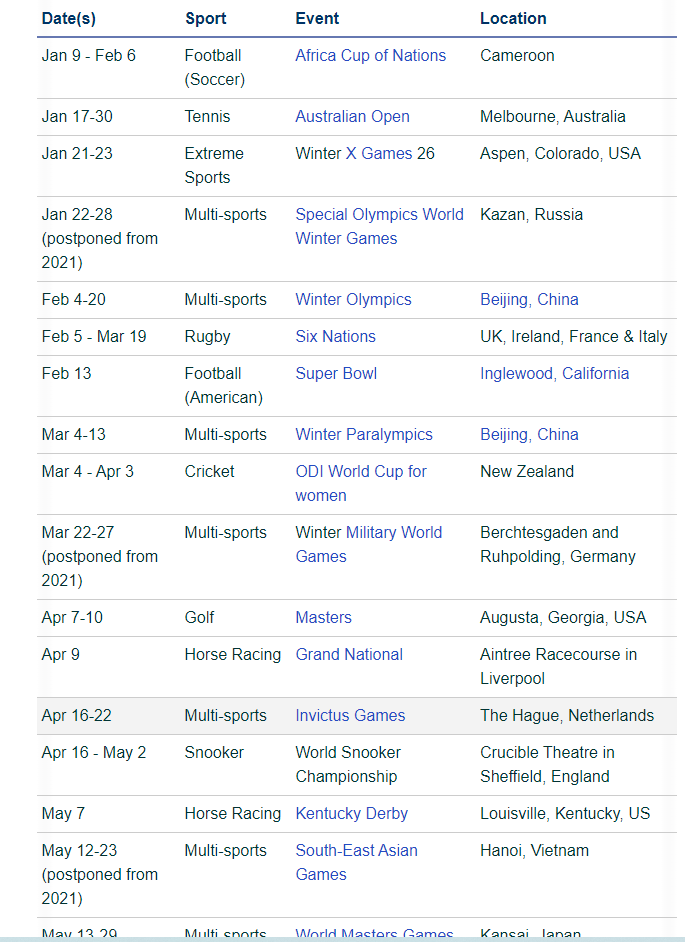Click the Inglewood location link
Screen dimensions: 685x942
pyautogui.click(x=516, y=374)
